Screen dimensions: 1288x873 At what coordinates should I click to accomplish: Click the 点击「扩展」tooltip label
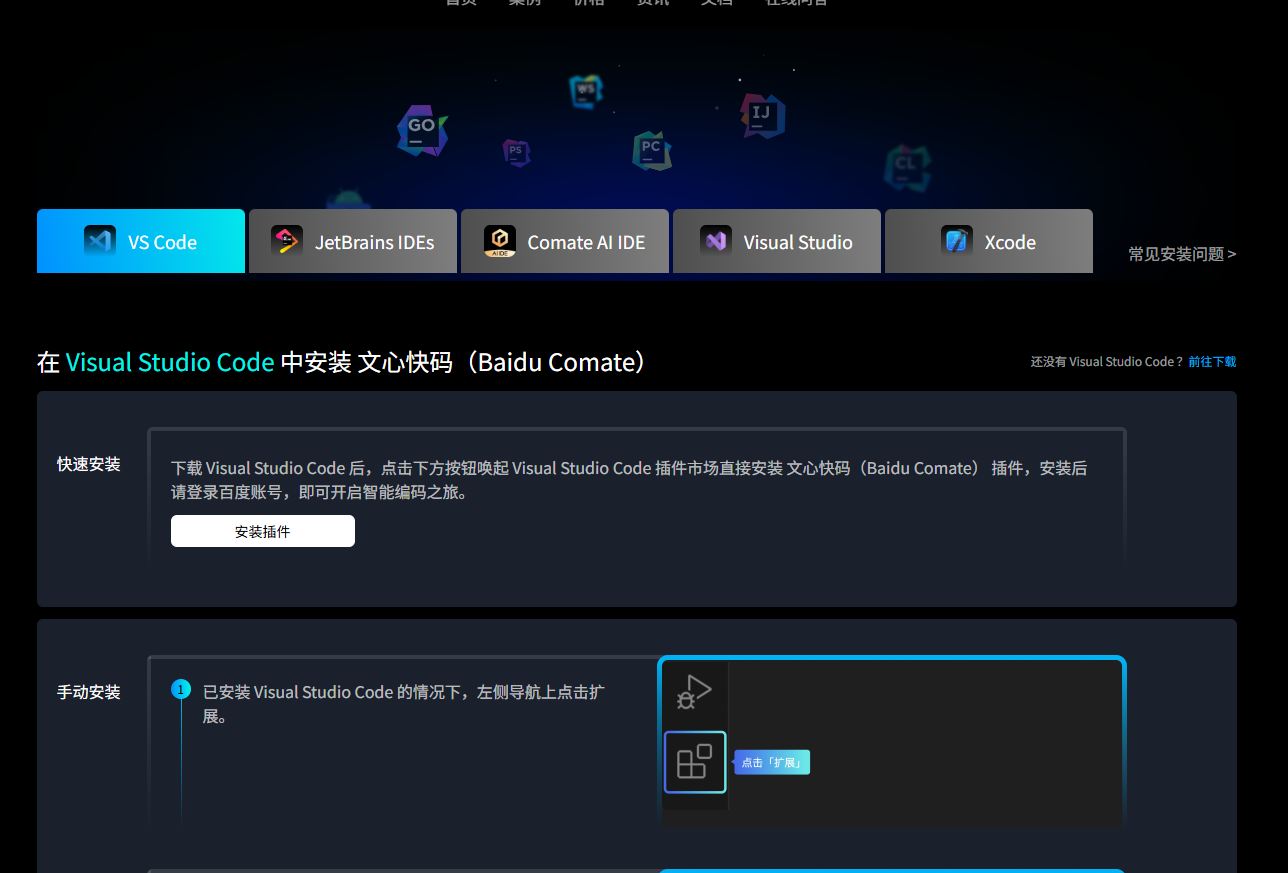coord(771,761)
